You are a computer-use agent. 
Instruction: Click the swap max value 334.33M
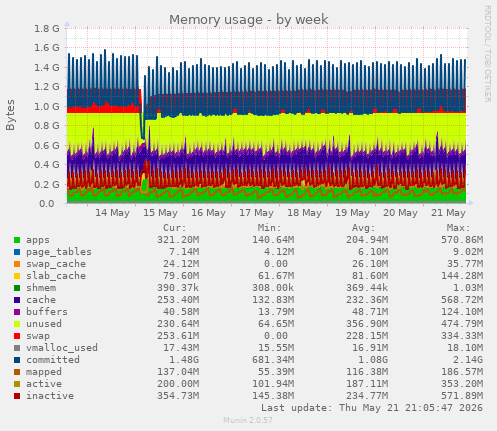tap(462, 336)
